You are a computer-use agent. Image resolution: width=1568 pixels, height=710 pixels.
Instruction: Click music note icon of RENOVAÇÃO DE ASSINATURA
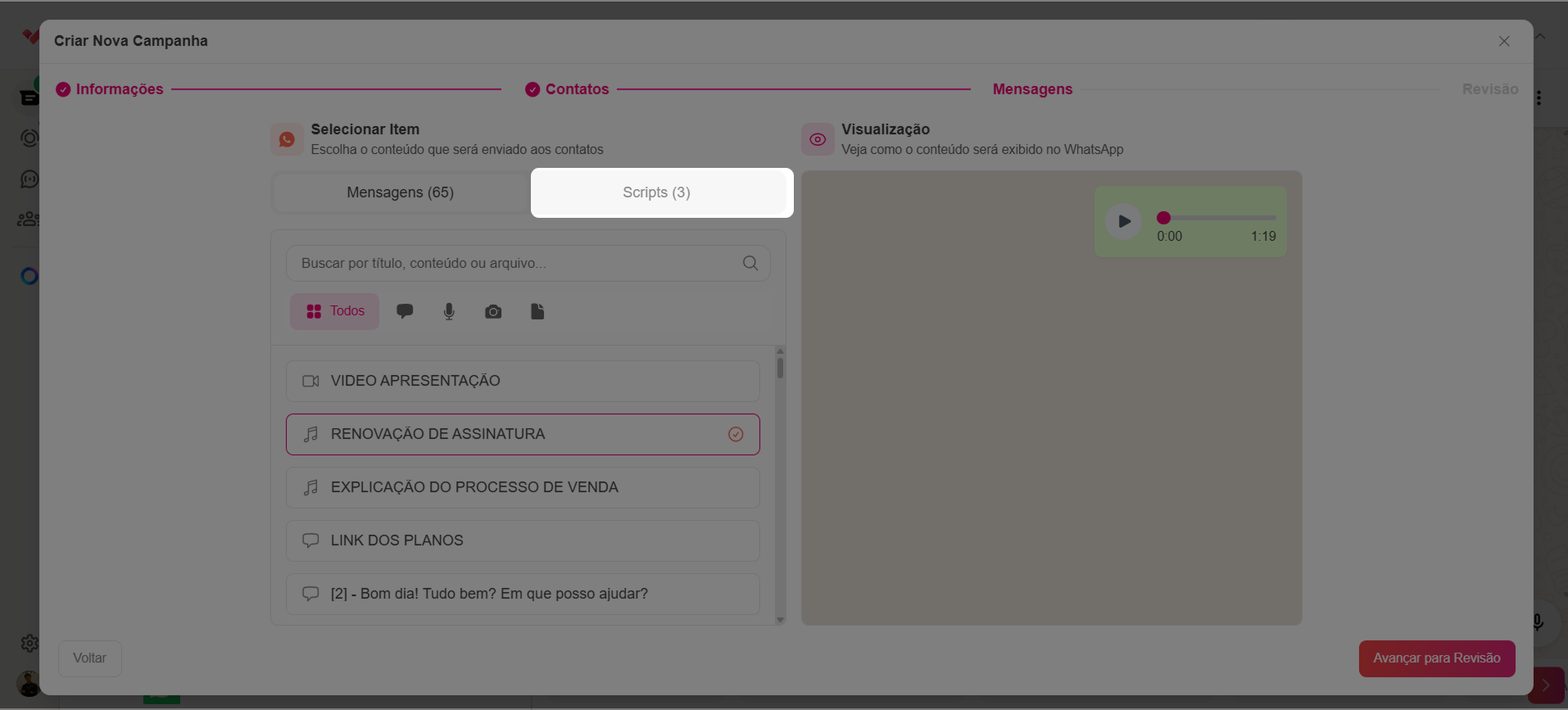tap(310, 434)
